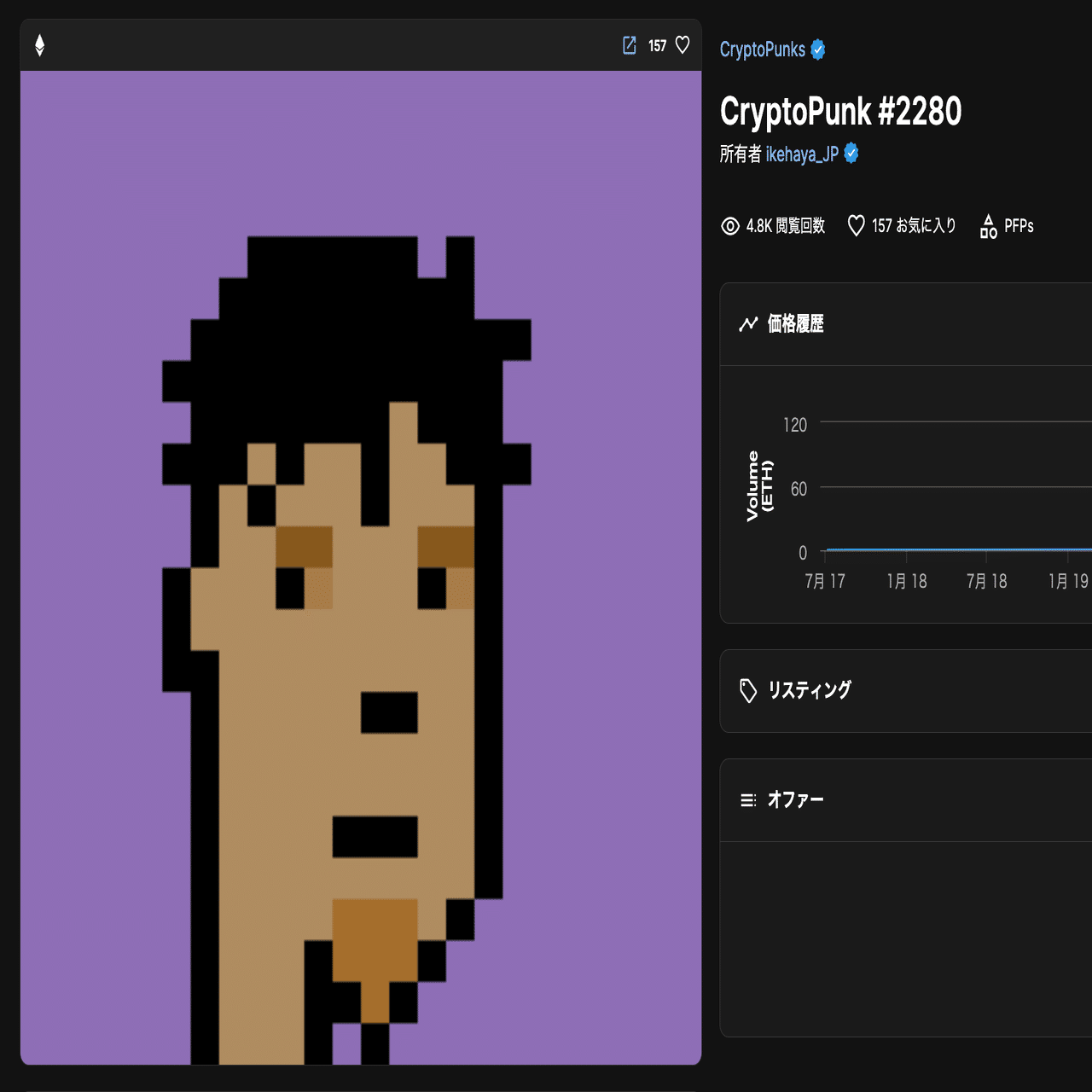Viewport: 1092px width, 1092px height.
Task: Open the 157 お気に入り favorites list
Action: 914,226
